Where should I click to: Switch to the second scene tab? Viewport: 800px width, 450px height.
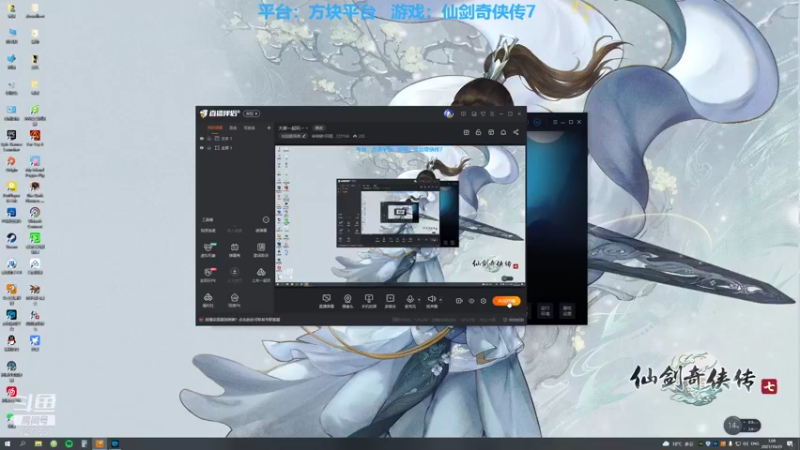tap(233, 128)
